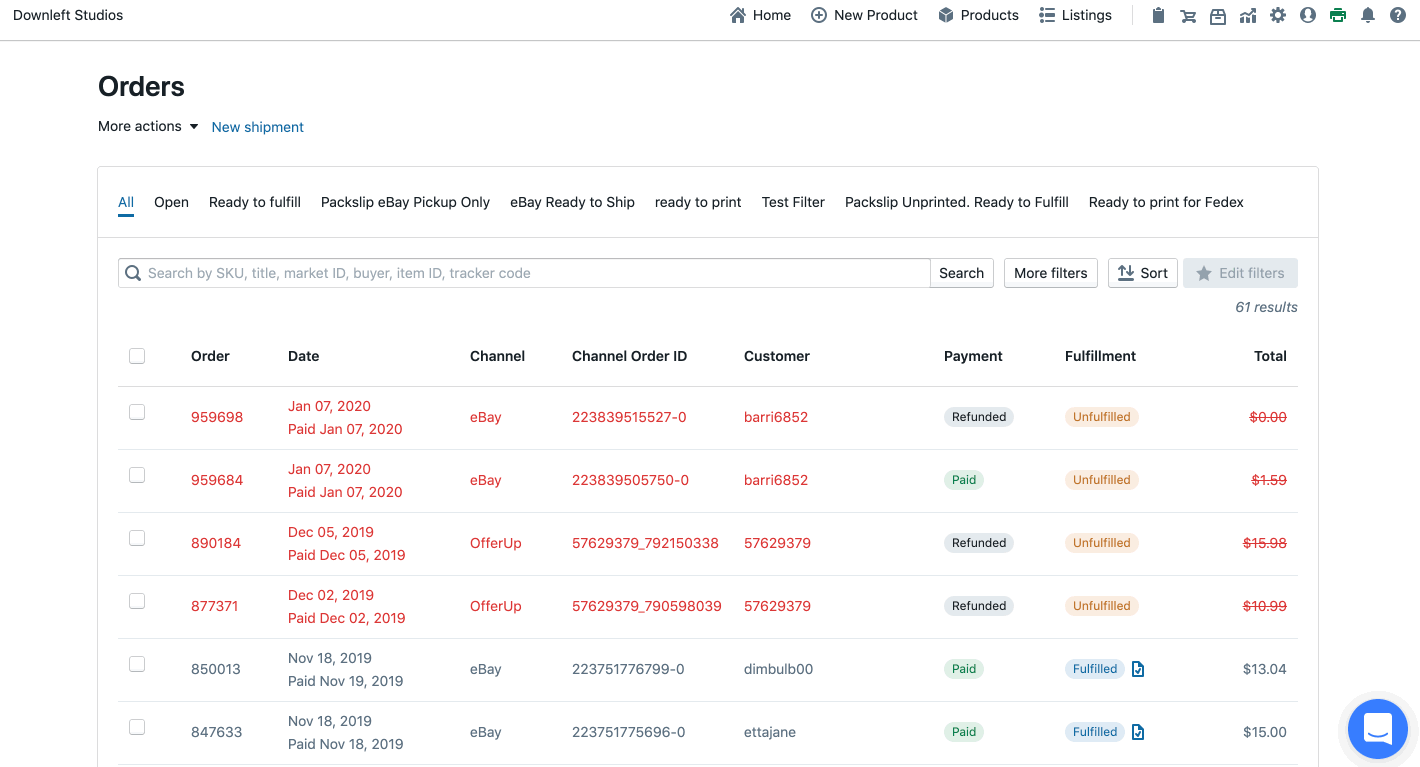Open the analytics chart icon
Screen dimensions: 1420x767
click(1248, 15)
